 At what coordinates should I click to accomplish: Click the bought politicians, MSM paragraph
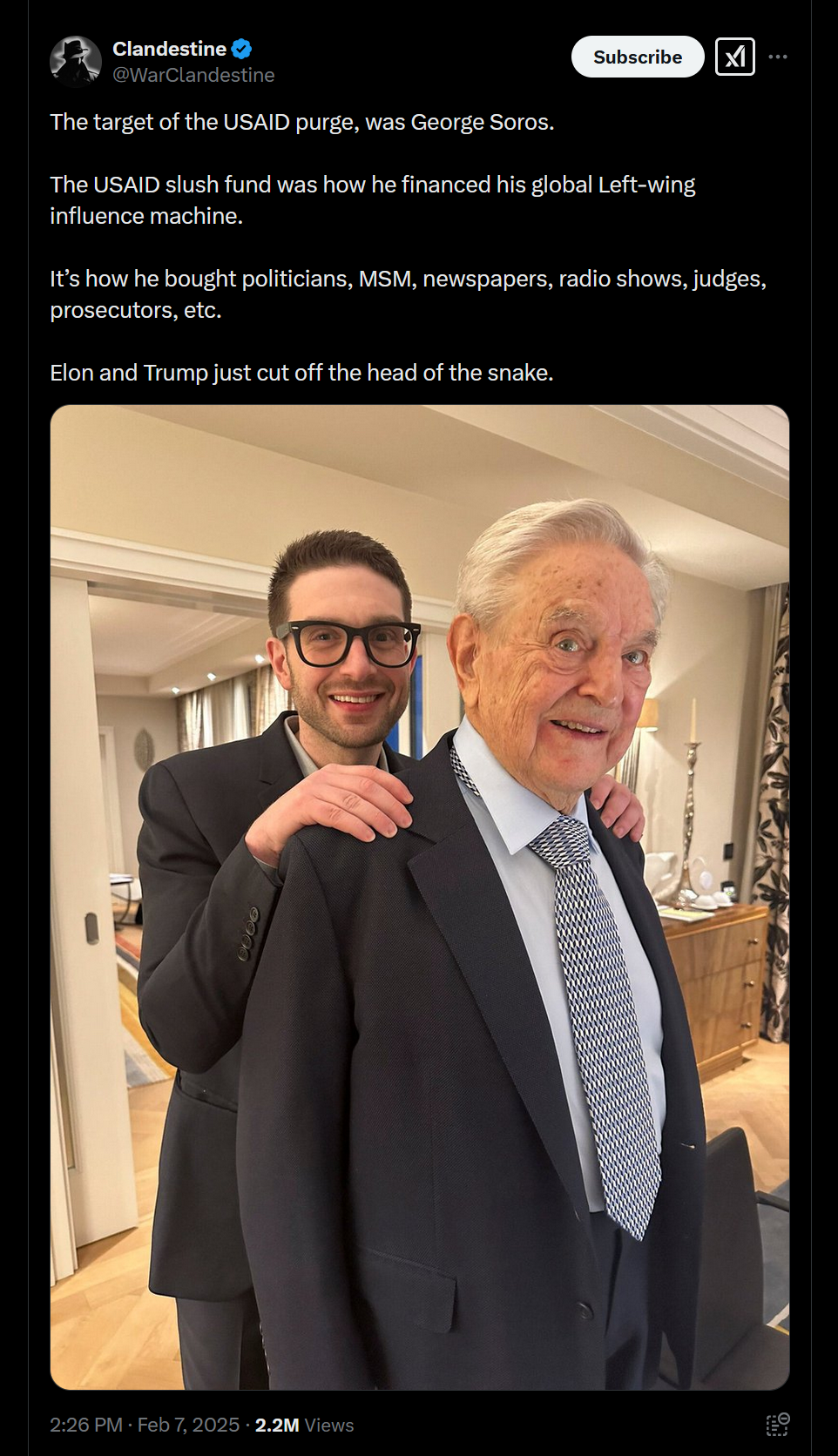click(408, 294)
